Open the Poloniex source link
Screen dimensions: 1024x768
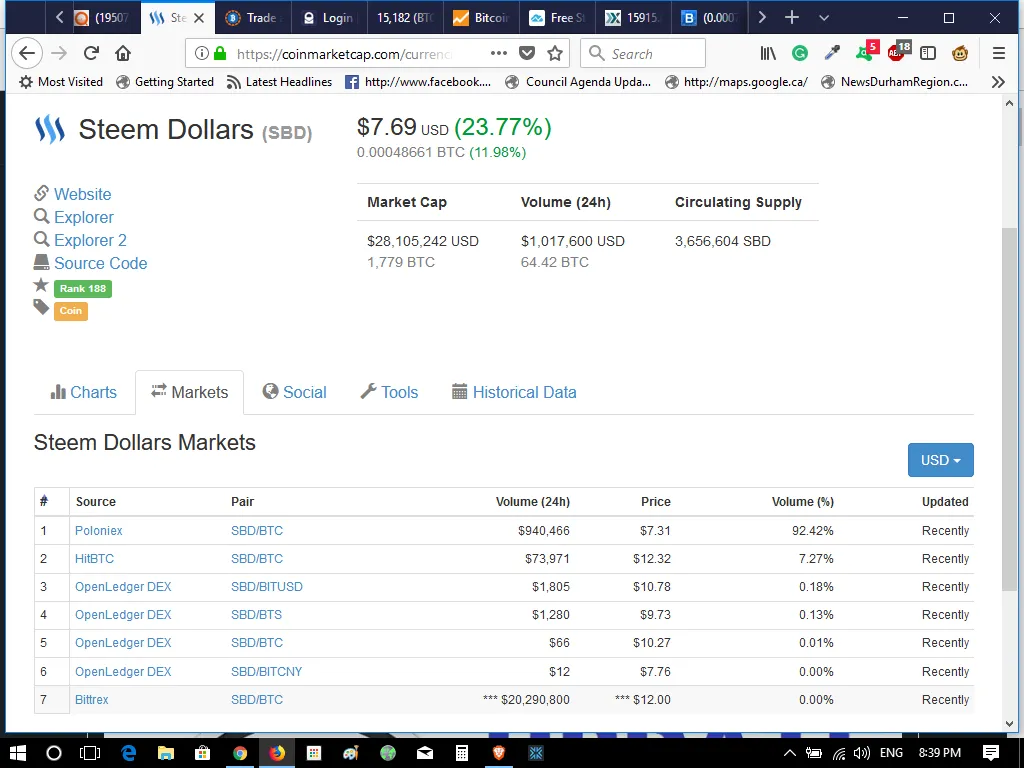point(99,531)
